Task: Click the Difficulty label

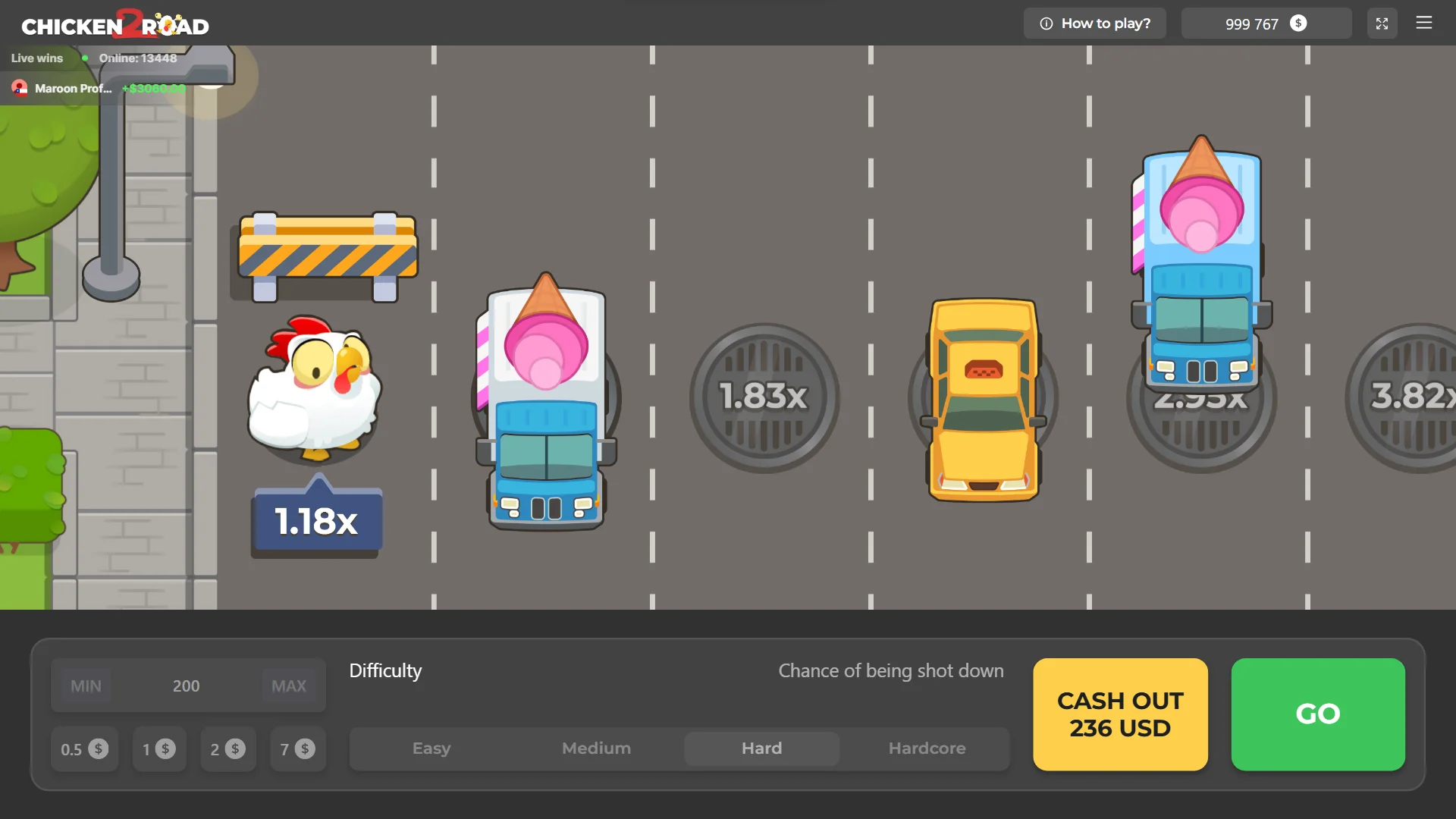Action: pos(385,671)
